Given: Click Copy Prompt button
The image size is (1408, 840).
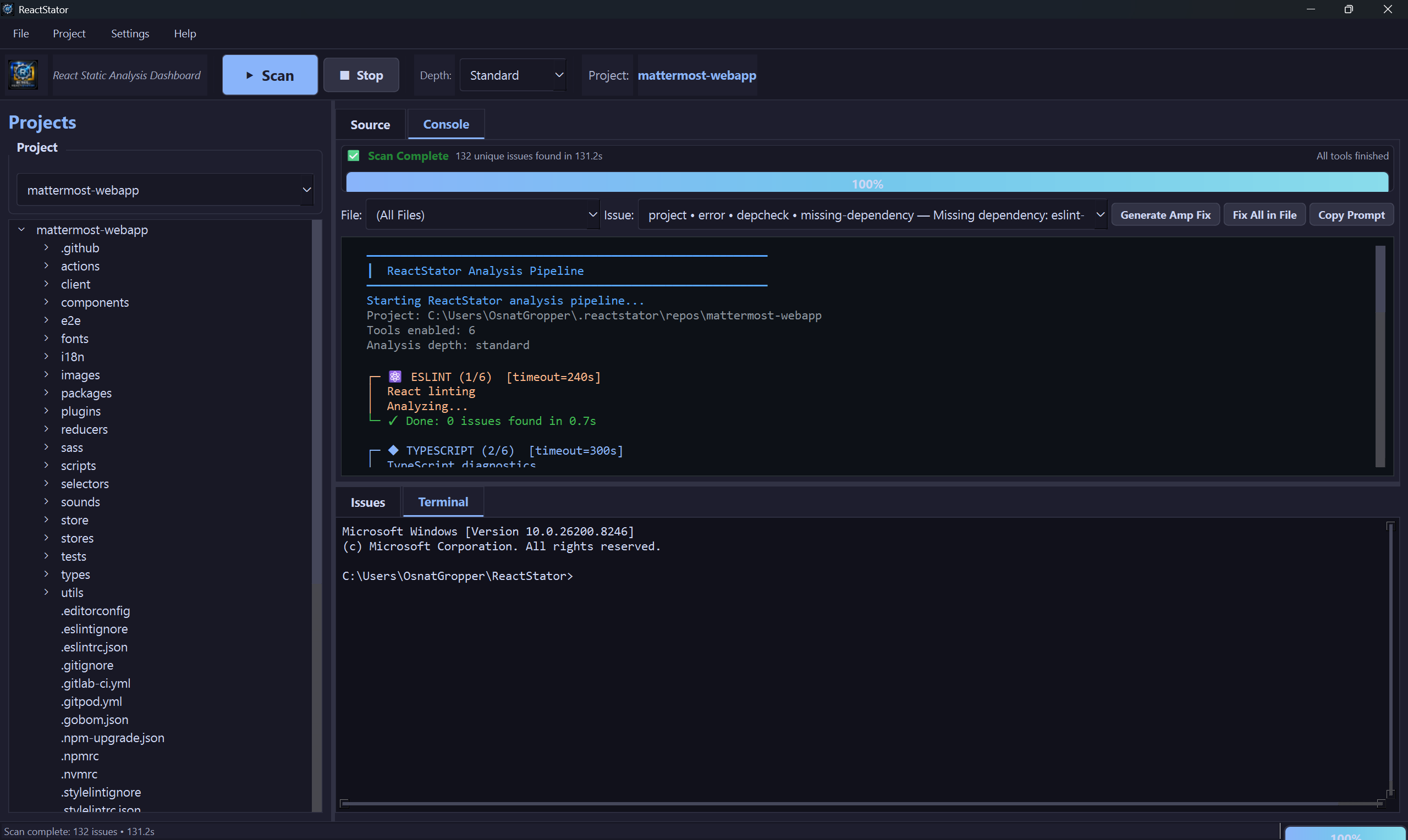Looking at the screenshot, I should tap(1351, 214).
